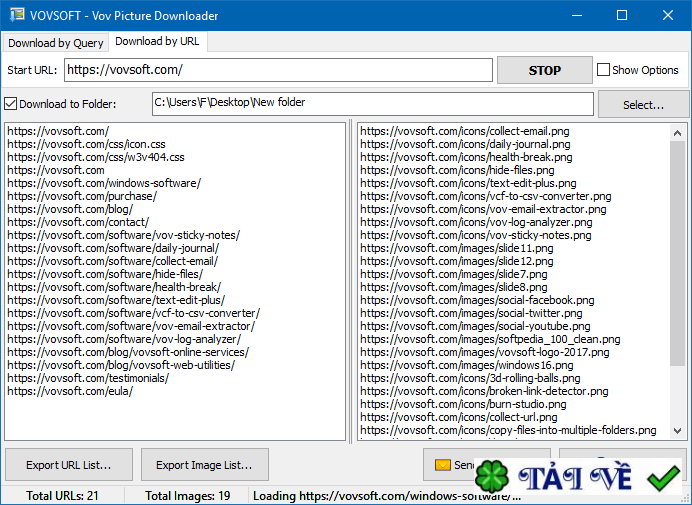Screen dimensions: 692x505
Task: Click the Vov Picture Downloader title bar icon
Action: click(17, 15)
